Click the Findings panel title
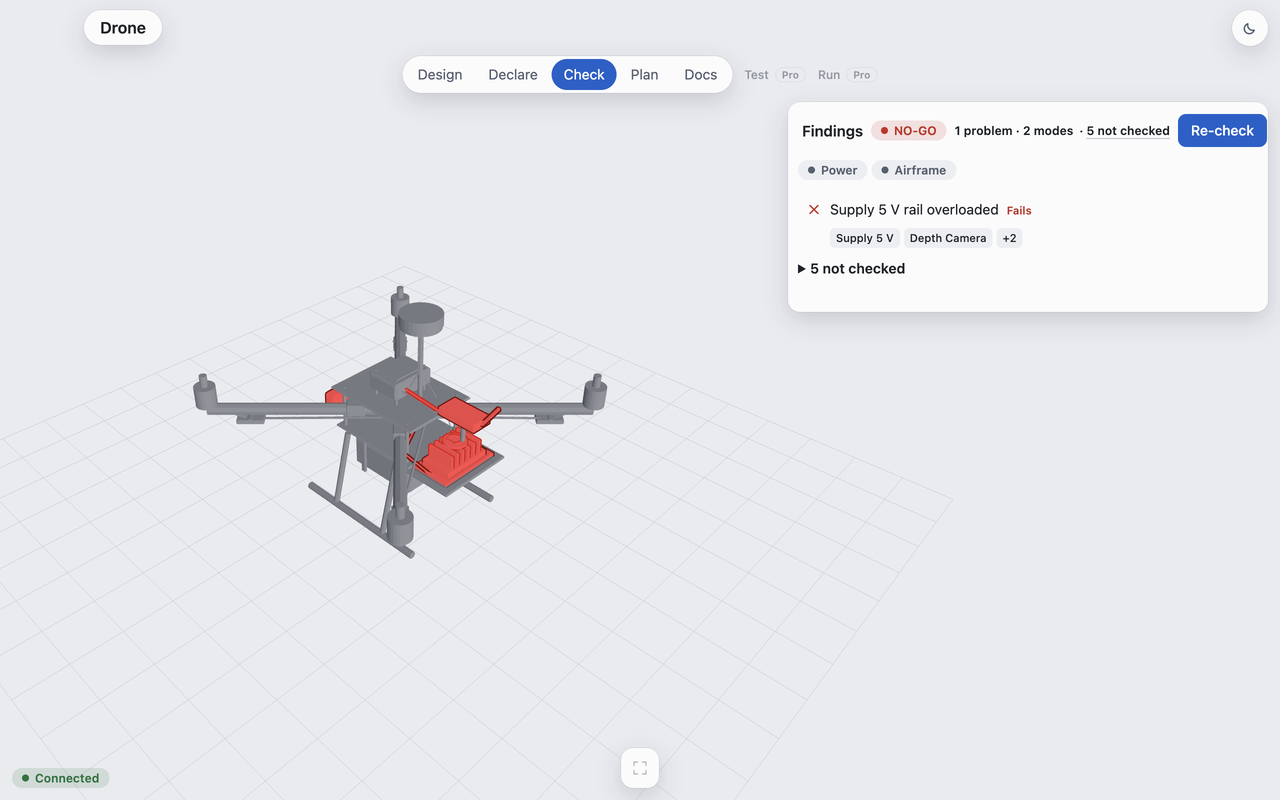Viewport: 1280px width, 800px height. (832, 131)
